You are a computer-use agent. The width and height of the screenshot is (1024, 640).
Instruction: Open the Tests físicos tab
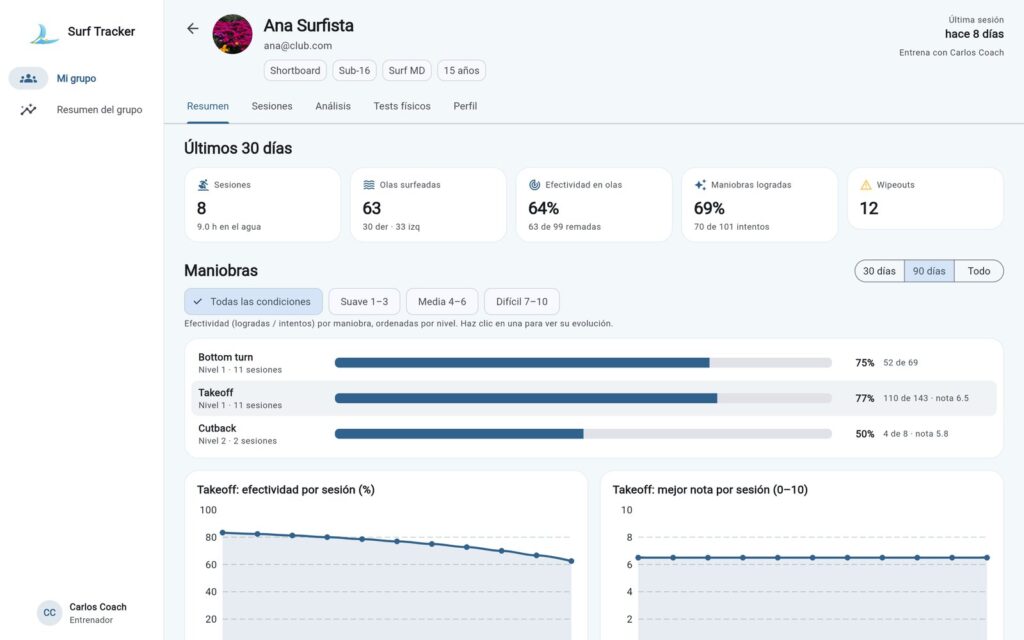[x=402, y=106]
